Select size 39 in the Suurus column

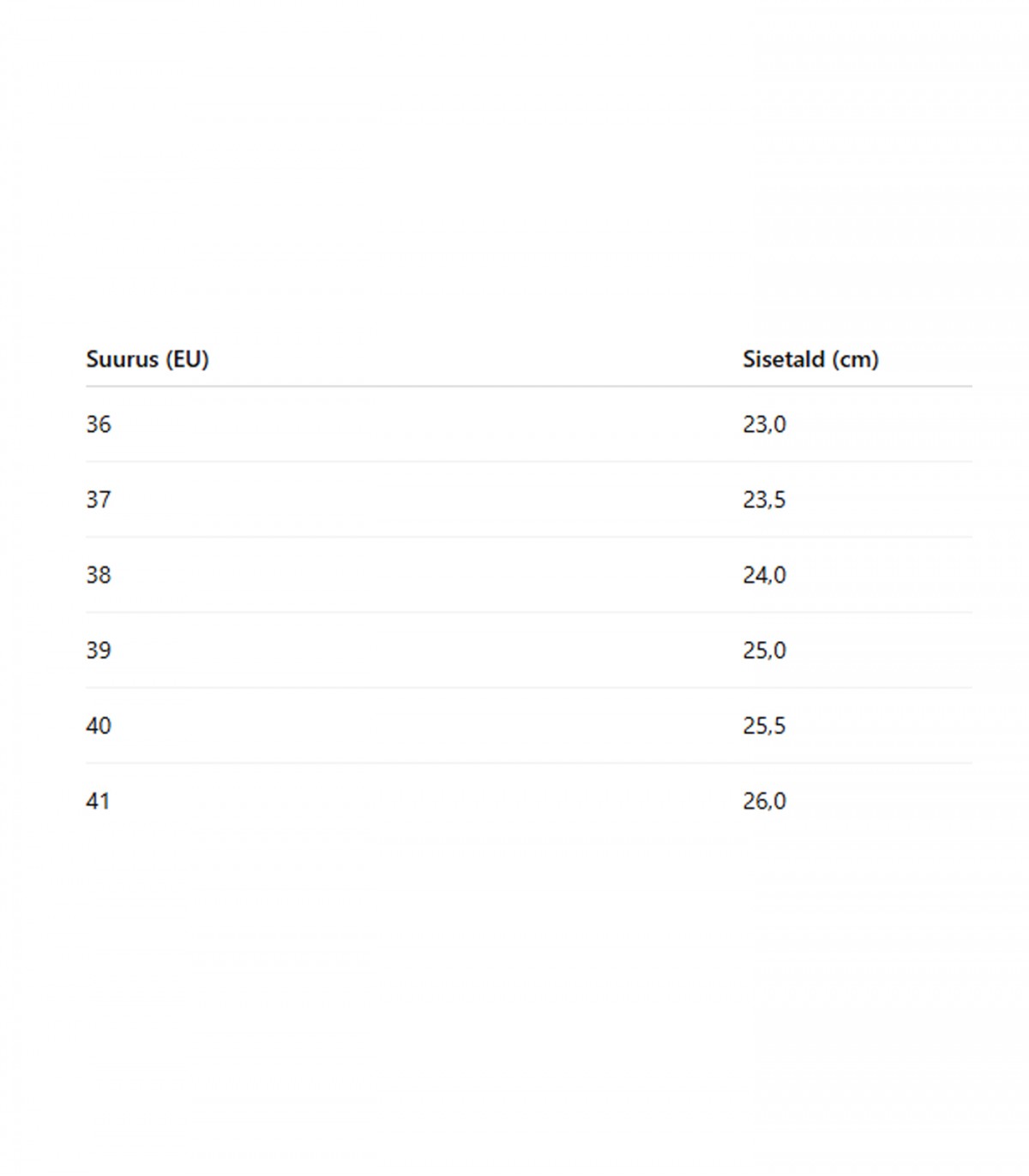[99, 651]
